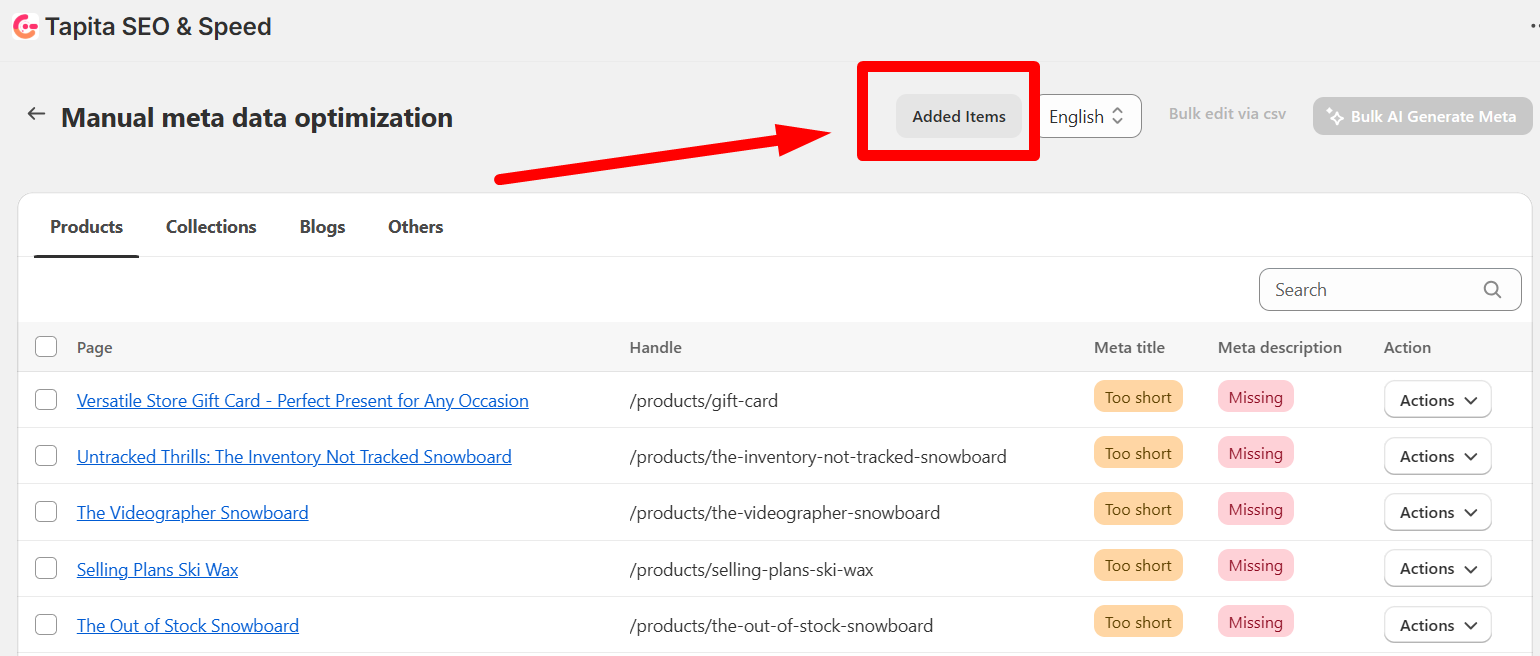
Task: Open Actions dropdown for selling-plans-ski-wax
Action: pos(1437,568)
